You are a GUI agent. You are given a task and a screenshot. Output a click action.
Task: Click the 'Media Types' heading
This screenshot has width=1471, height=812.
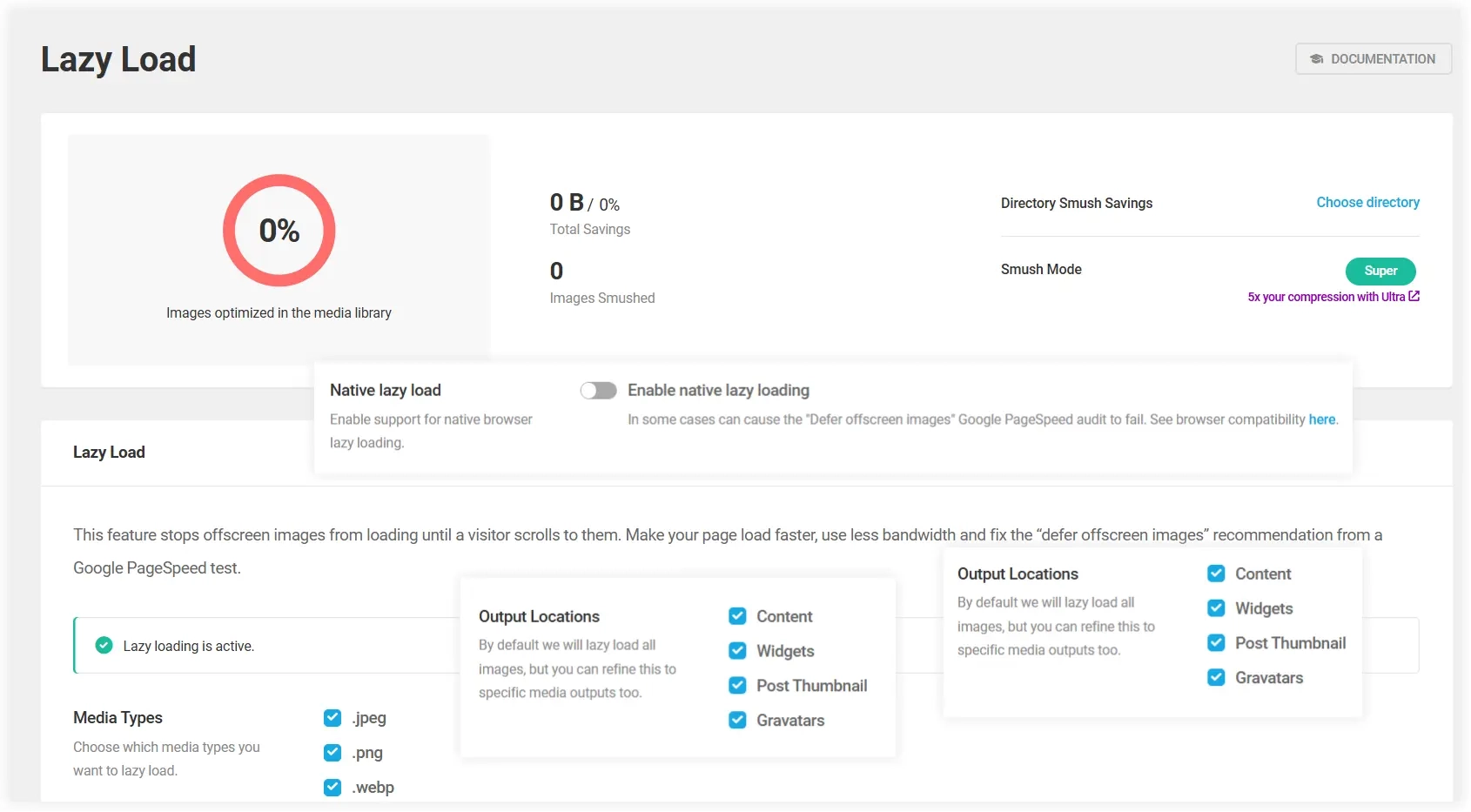coord(118,718)
